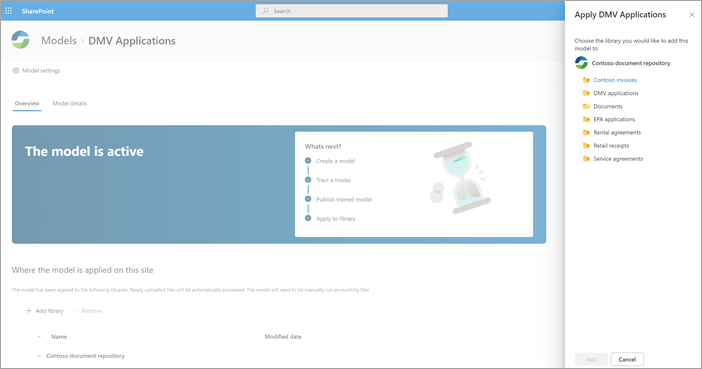Go to the Models breadcrumb
Screen dimensions: 702x369
(59, 40)
